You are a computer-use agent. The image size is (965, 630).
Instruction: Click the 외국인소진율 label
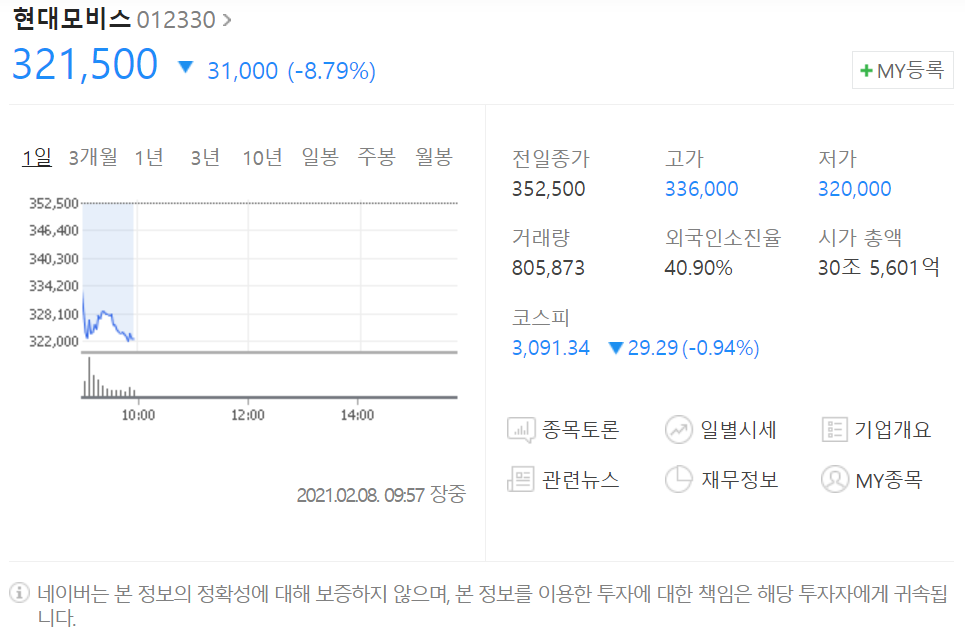point(723,237)
